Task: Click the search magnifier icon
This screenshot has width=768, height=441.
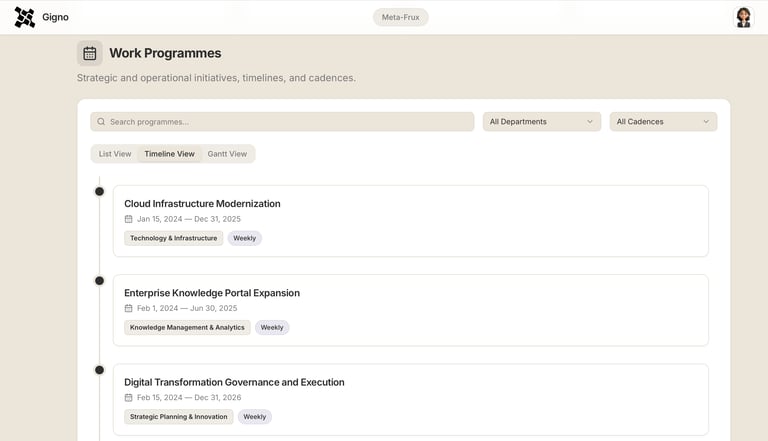Action: tap(101, 122)
